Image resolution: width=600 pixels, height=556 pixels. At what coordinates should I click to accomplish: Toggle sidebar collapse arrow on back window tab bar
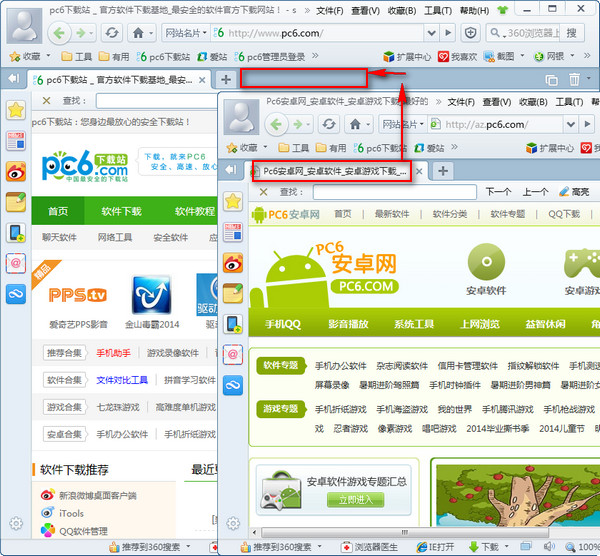[13, 79]
